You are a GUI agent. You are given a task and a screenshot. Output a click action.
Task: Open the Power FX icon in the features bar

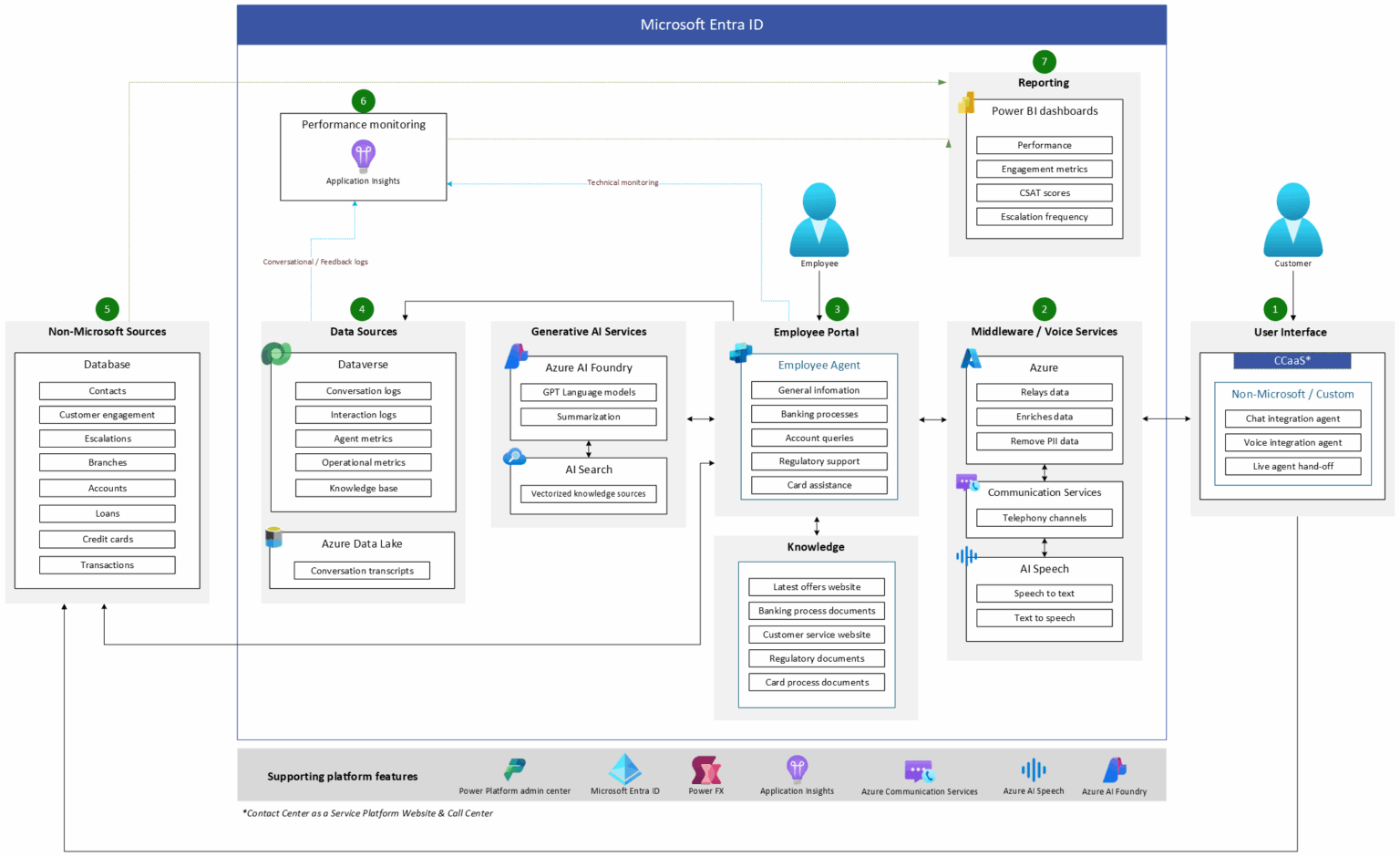[x=705, y=768]
